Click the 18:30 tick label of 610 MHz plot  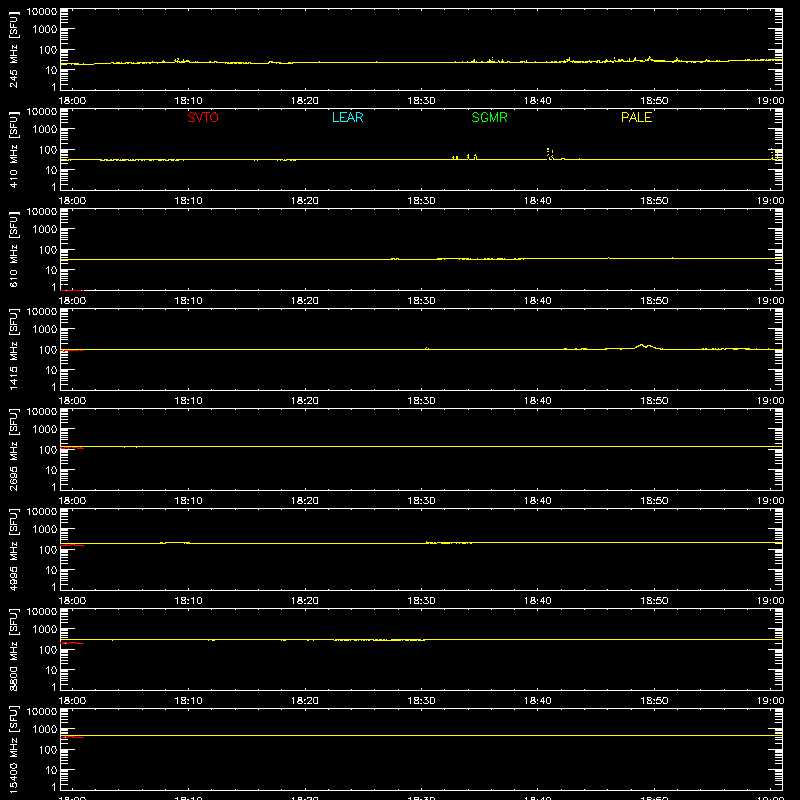click(421, 301)
